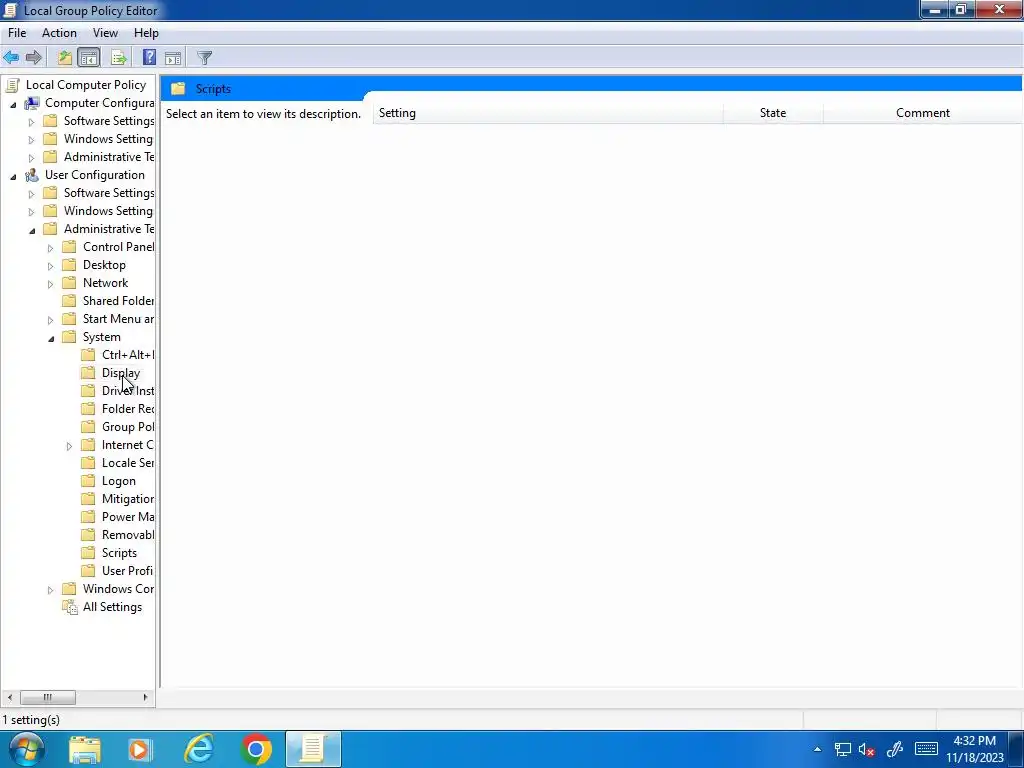The height and width of the screenshot is (768, 1024).
Task: Click the Filter funnel toolbar icon
Action: (204, 57)
